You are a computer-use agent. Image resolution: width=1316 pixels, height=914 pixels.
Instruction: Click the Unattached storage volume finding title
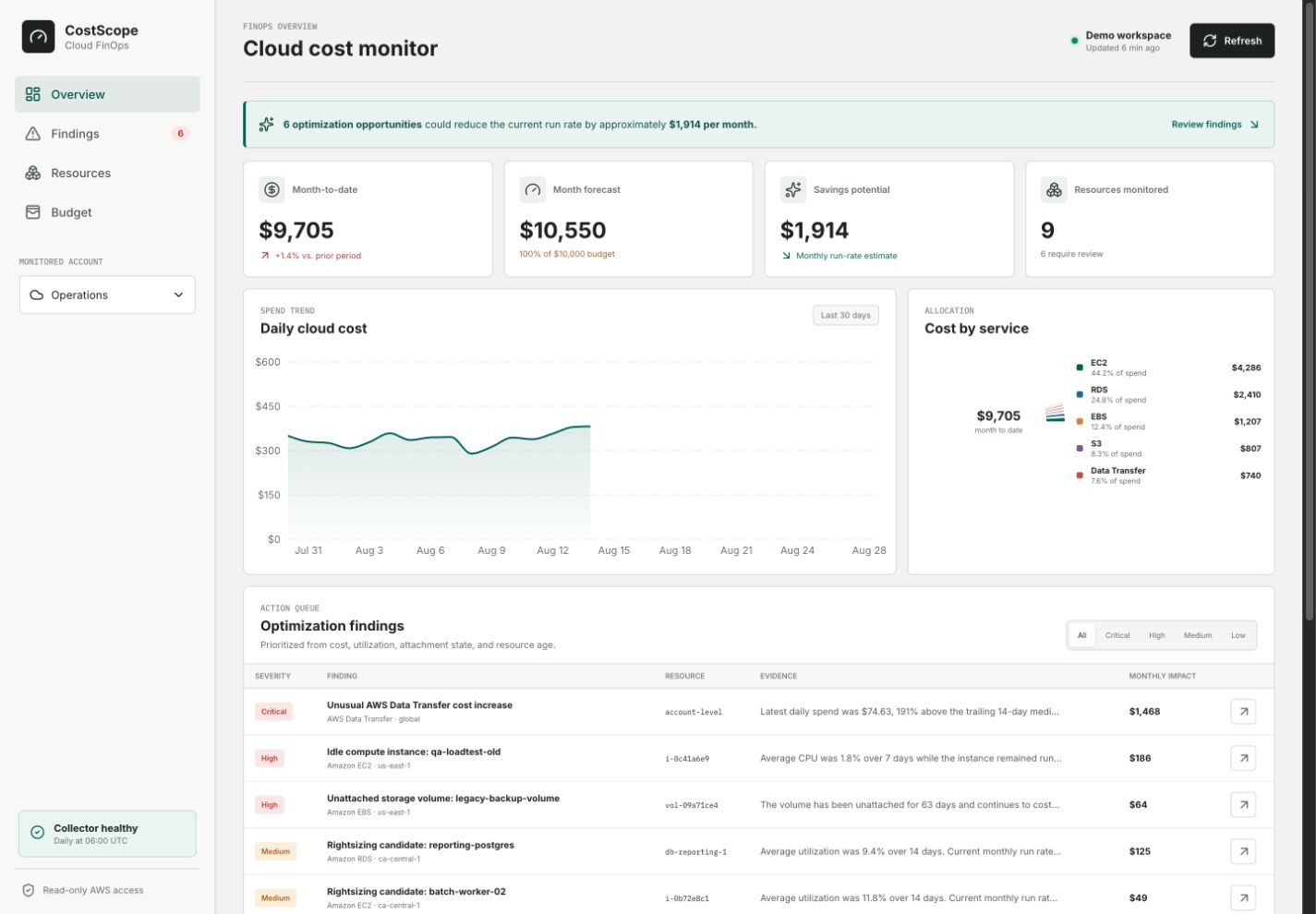(443, 799)
